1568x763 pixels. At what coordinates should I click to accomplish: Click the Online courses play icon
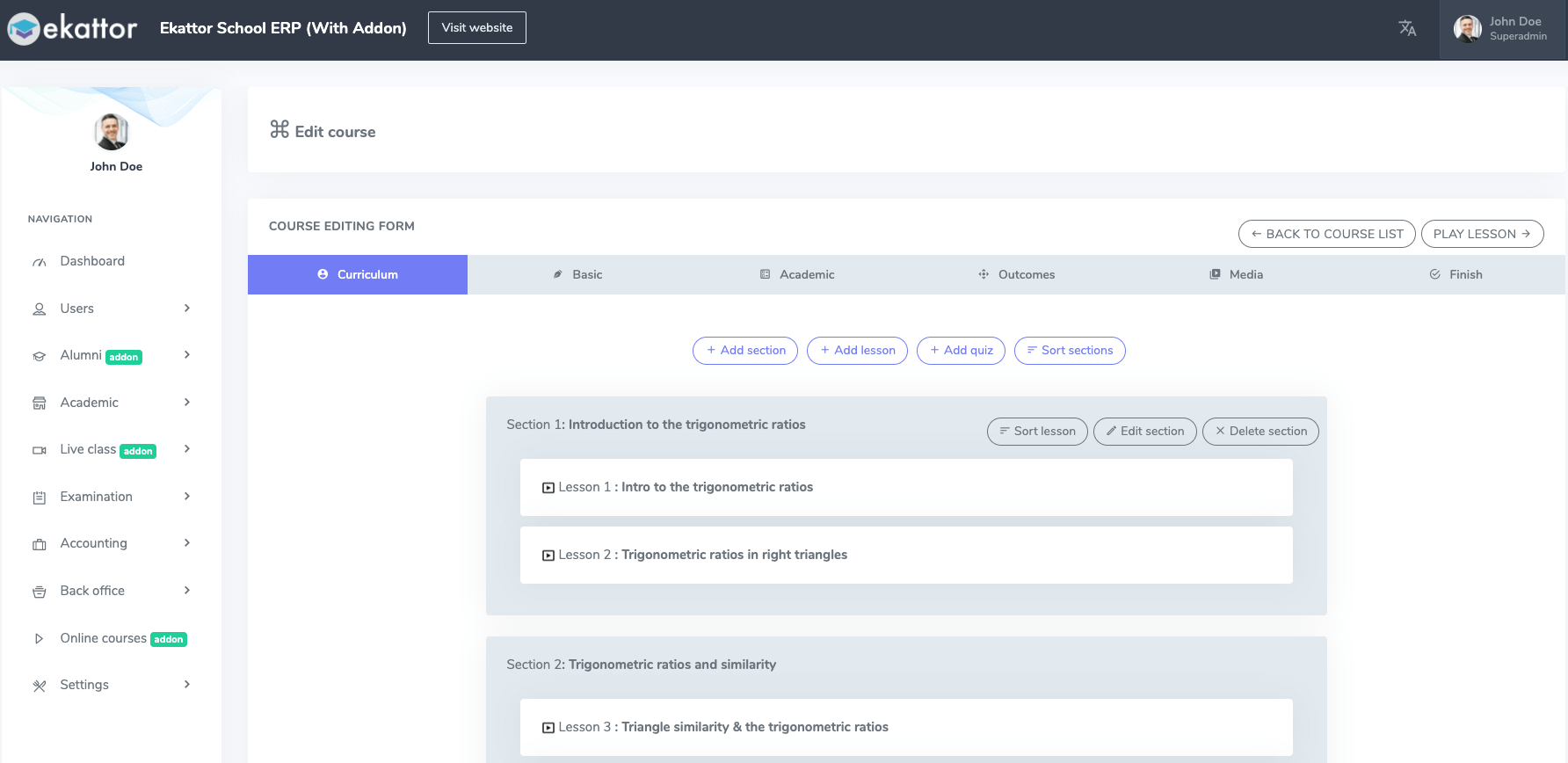pos(40,639)
